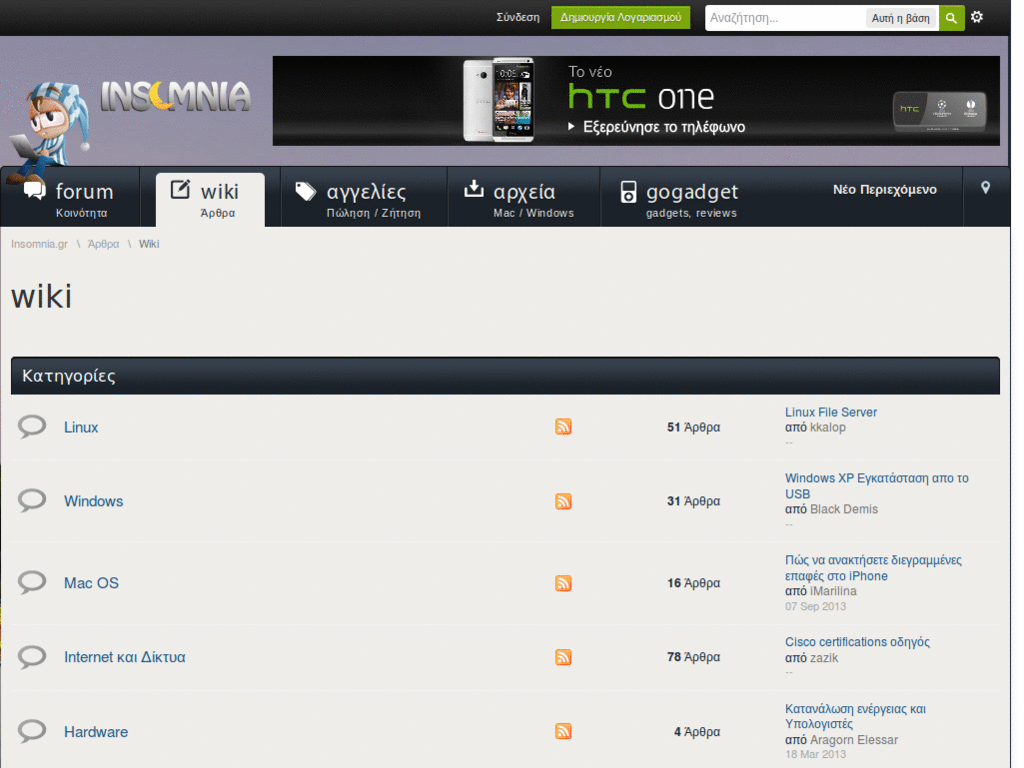Click the Insomnia mascot character image
The image size is (1024, 768).
(48, 131)
